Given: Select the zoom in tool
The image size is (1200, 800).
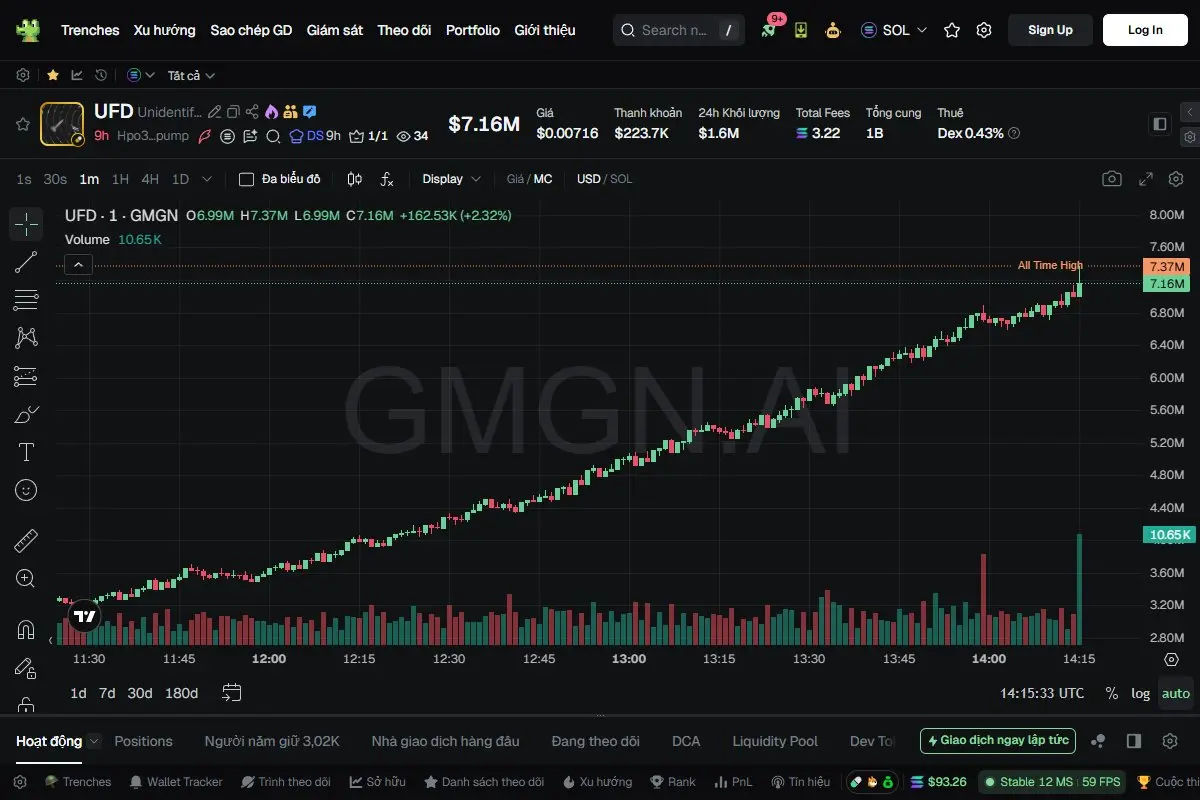Looking at the screenshot, I should (x=26, y=579).
